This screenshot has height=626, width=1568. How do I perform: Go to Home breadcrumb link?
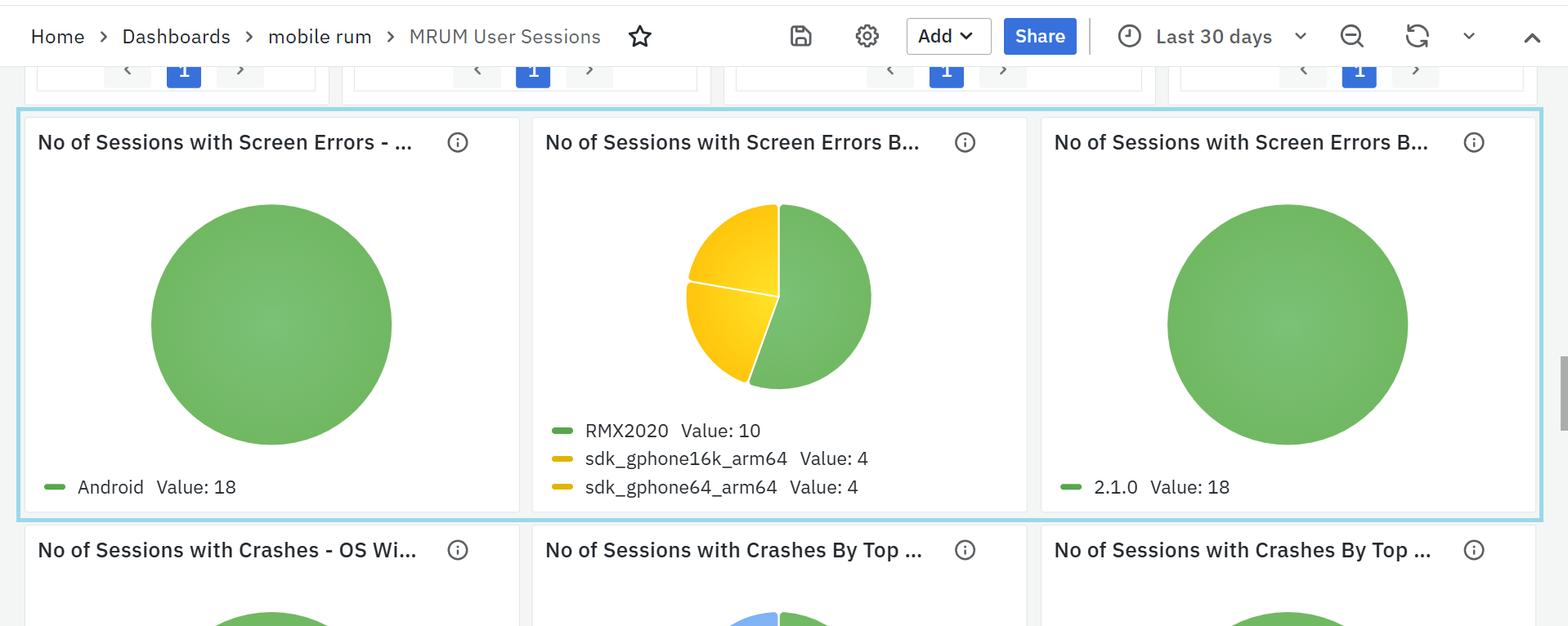click(x=57, y=37)
